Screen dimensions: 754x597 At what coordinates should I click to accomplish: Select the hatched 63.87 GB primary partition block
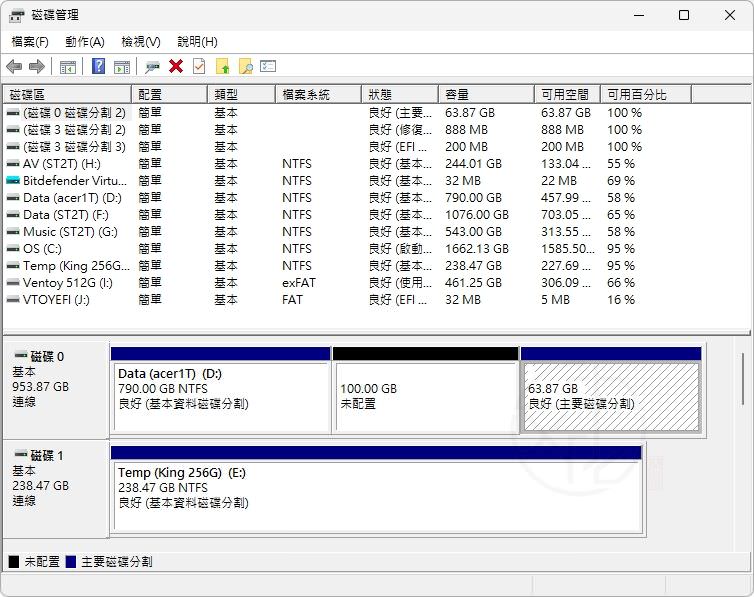tap(611, 389)
